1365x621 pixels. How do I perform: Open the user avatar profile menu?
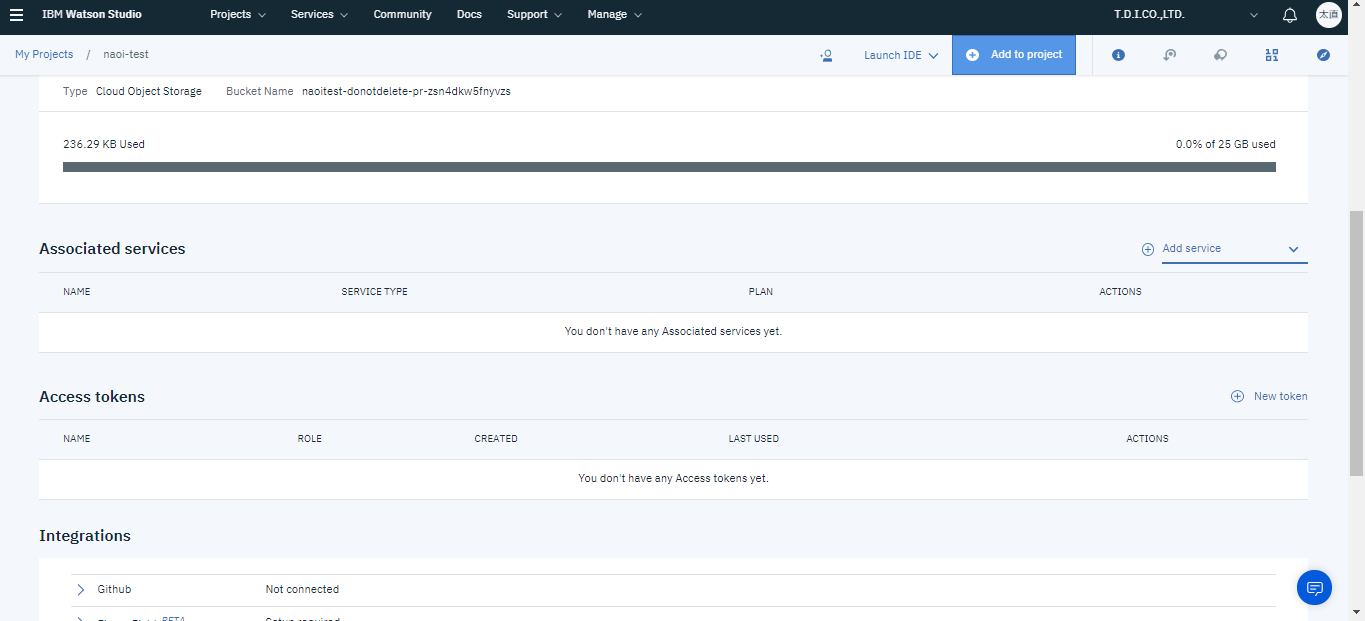(x=1328, y=15)
